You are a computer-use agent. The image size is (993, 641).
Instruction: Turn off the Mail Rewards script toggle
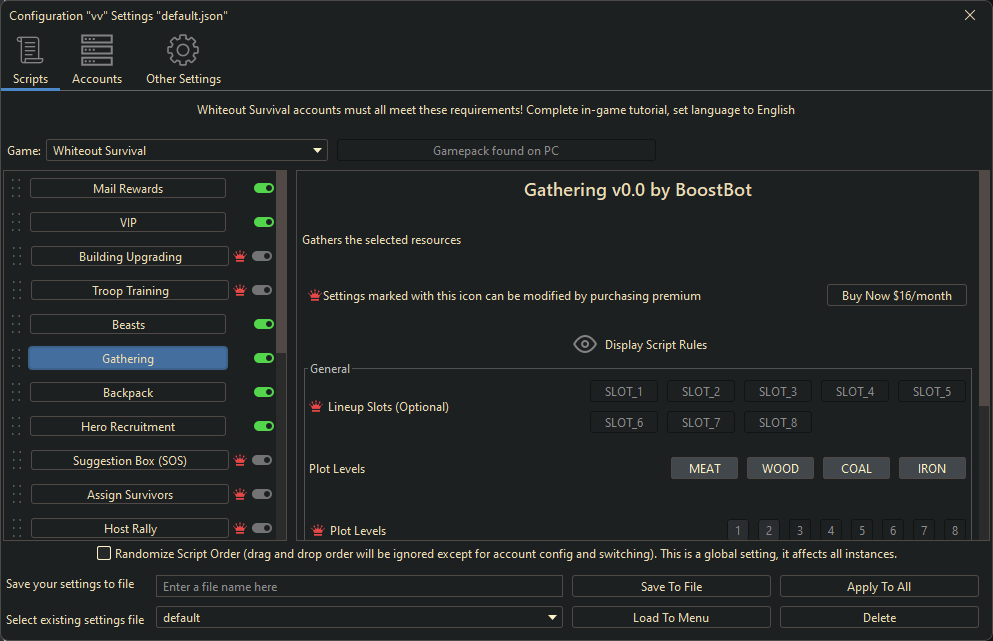click(263, 188)
